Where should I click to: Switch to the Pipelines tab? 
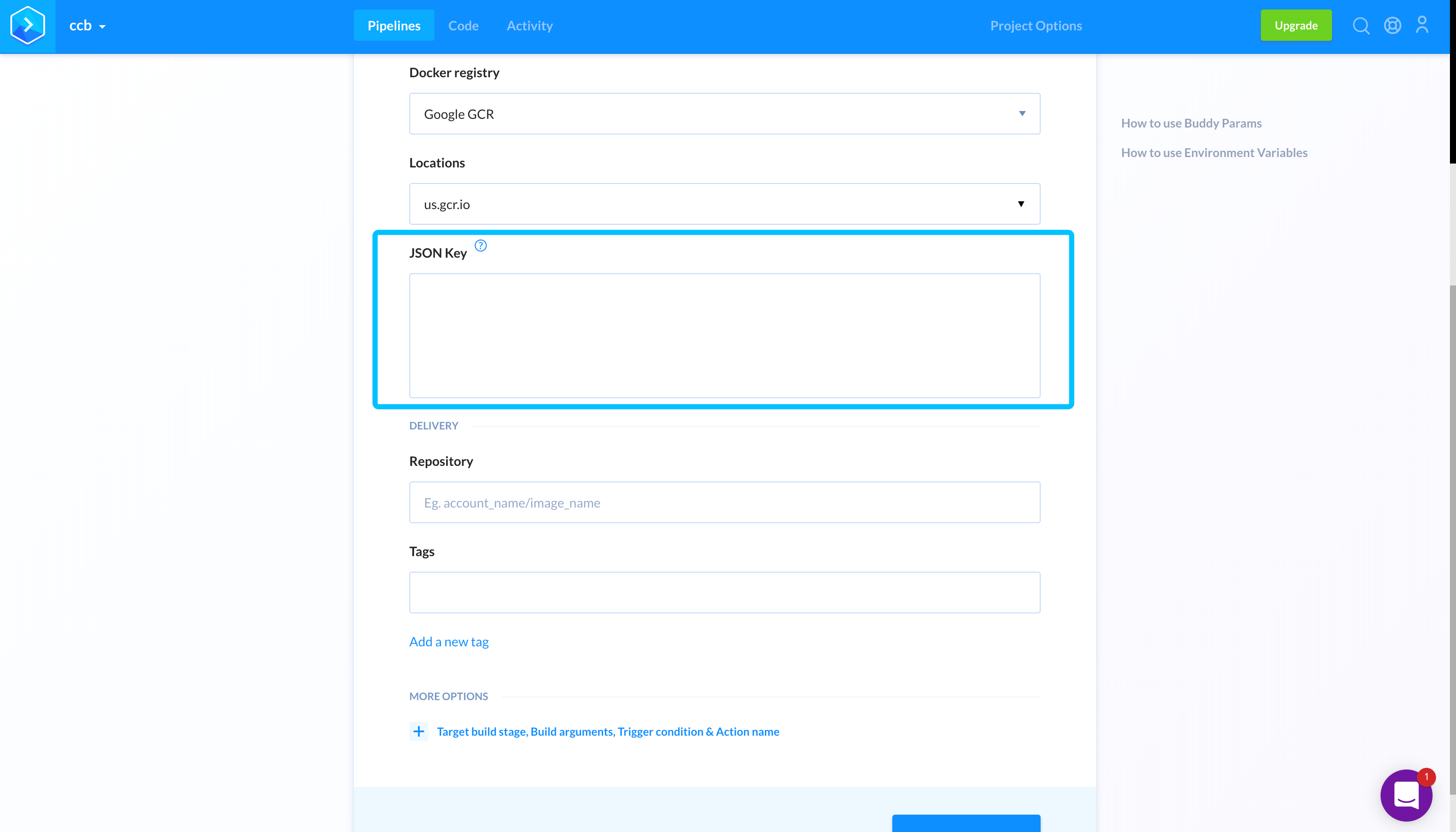[x=393, y=26]
